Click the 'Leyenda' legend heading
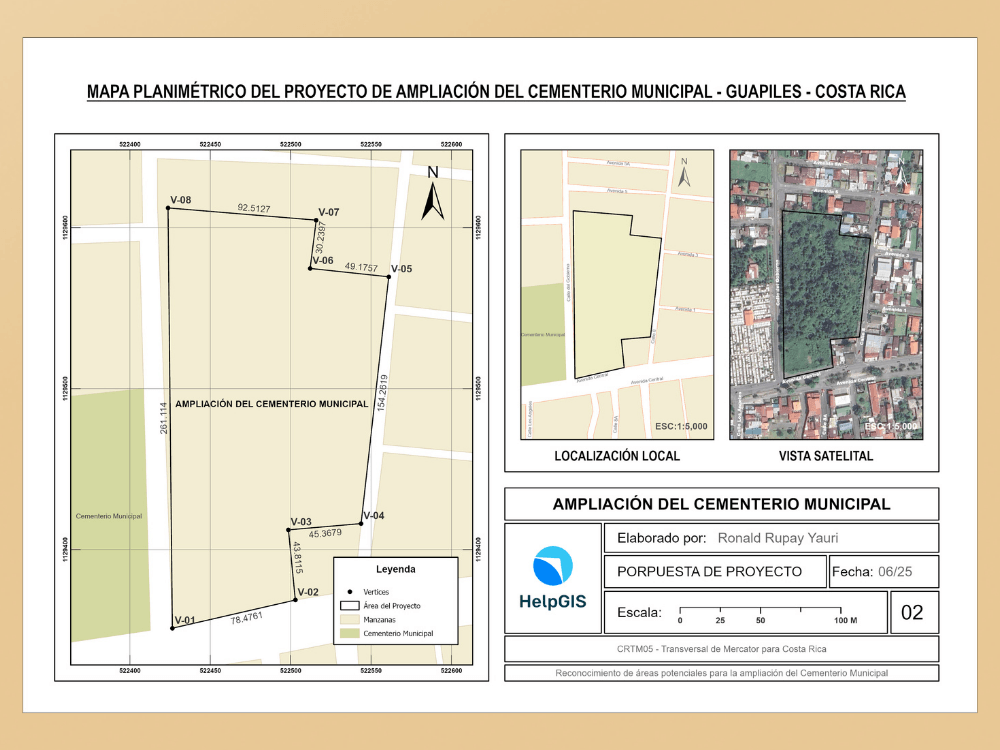Viewport: 1000px width, 750px height. tap(395, 569)
